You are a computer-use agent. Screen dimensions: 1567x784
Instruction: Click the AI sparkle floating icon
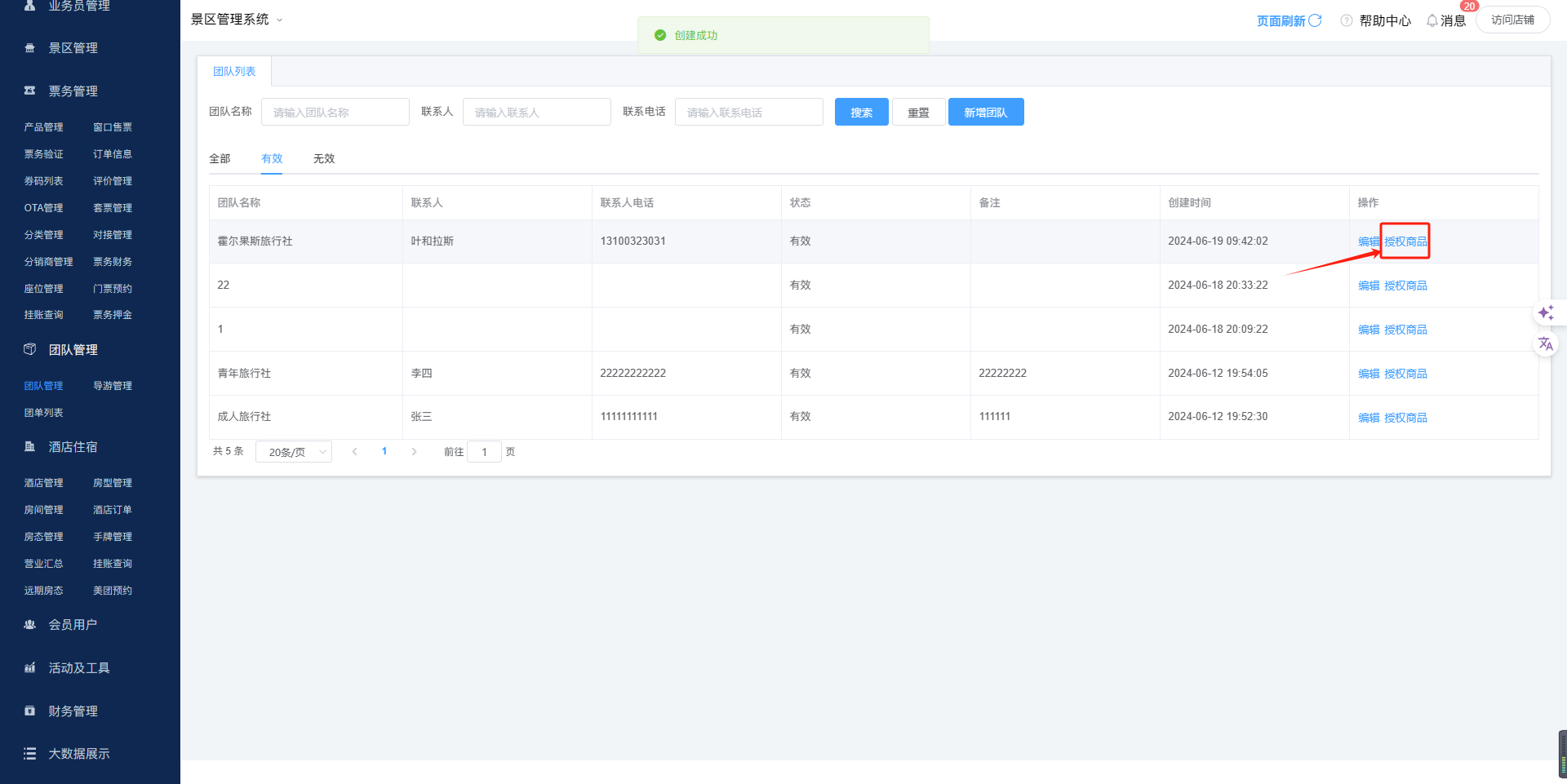pyautogui.click(x=1545, y=313)
